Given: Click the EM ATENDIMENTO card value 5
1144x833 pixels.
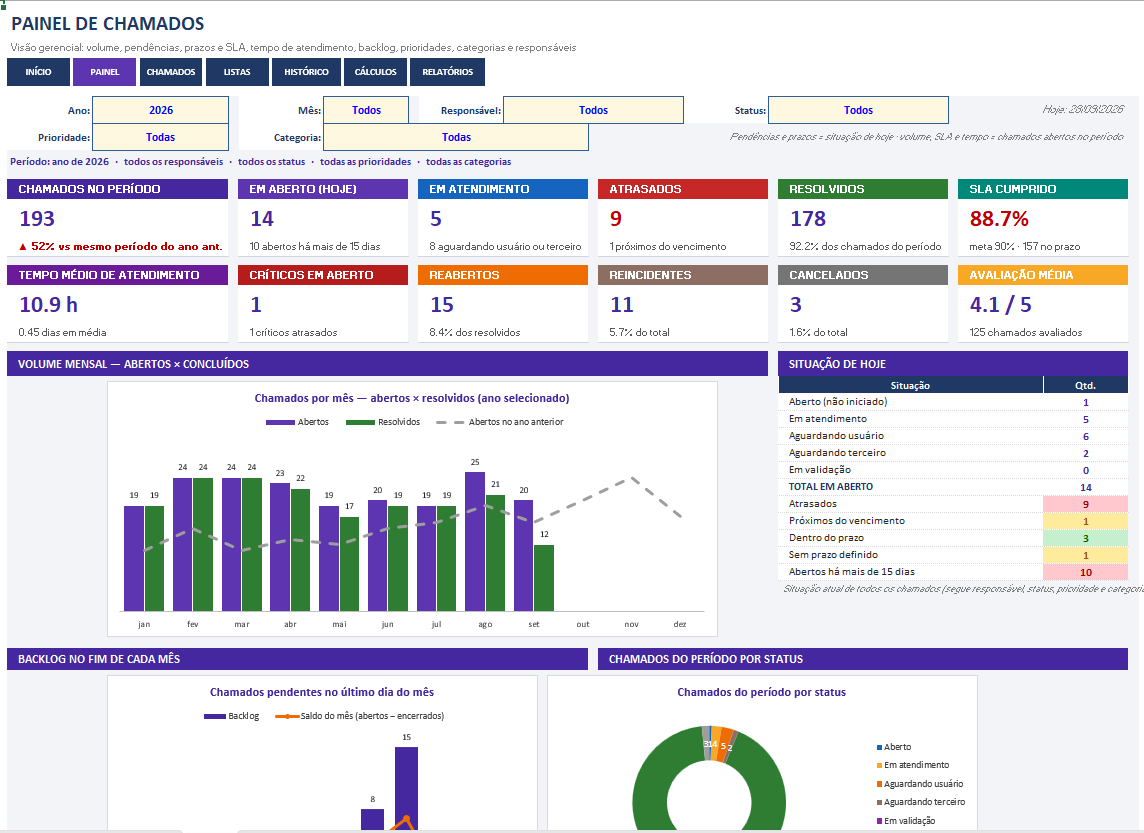Looking at the screenshot, I should click(436, 219).
